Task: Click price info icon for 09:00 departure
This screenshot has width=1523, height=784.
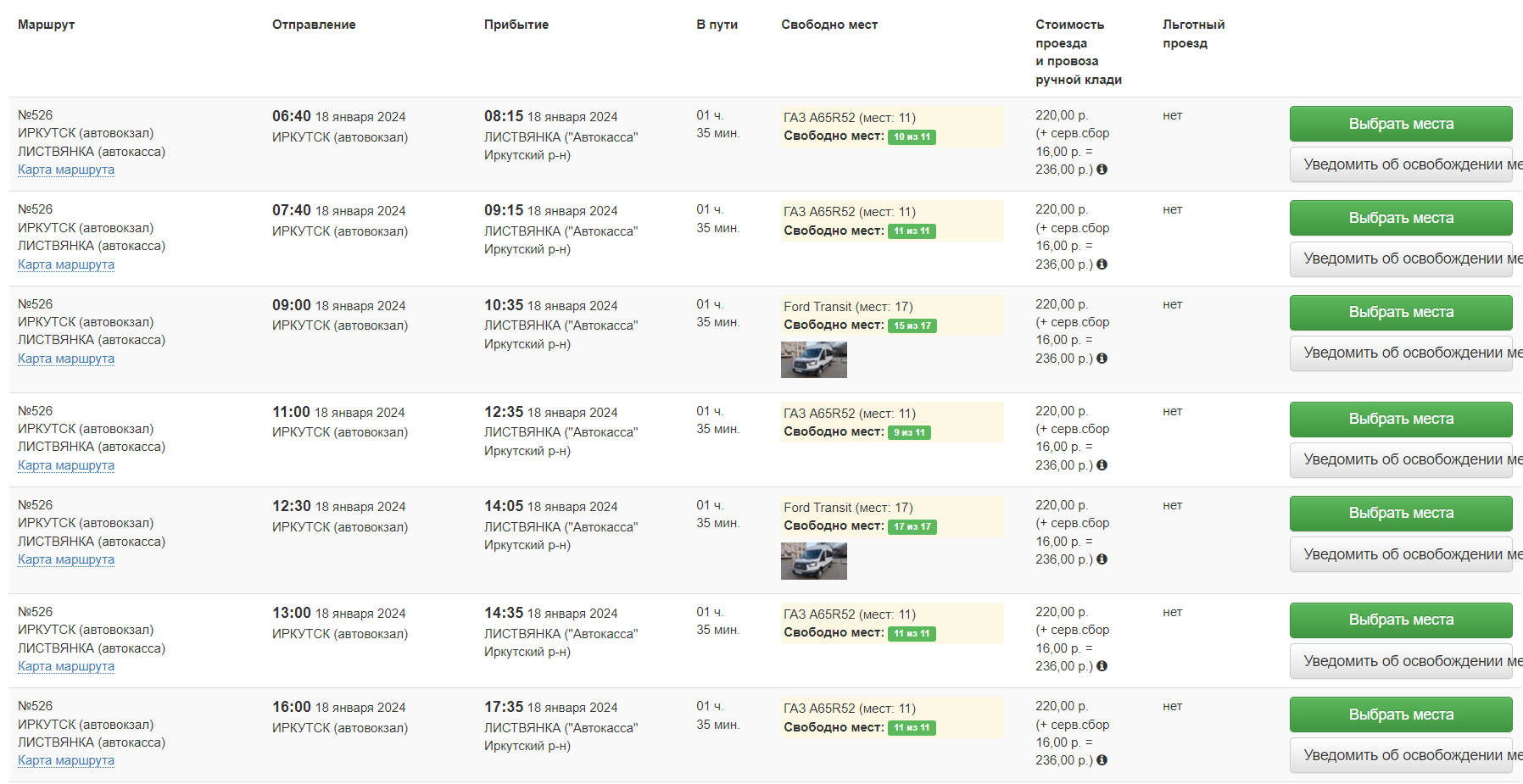Action: point(1102,359)
